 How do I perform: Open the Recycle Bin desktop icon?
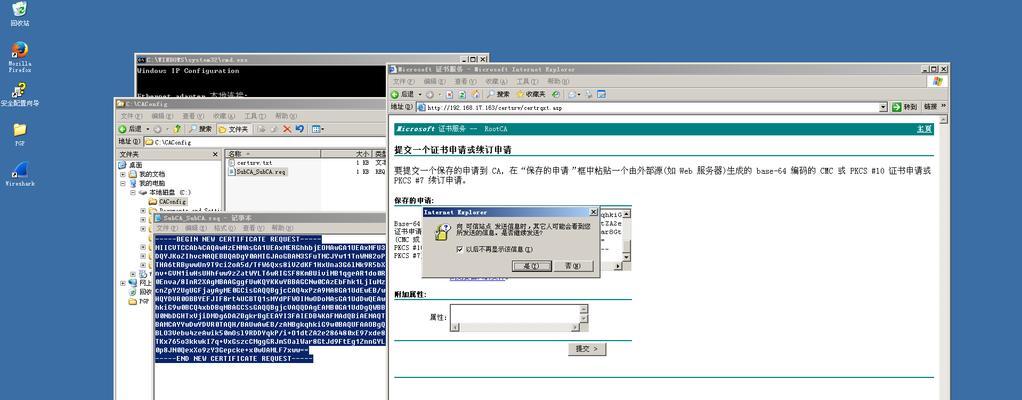tap(20, 13)
